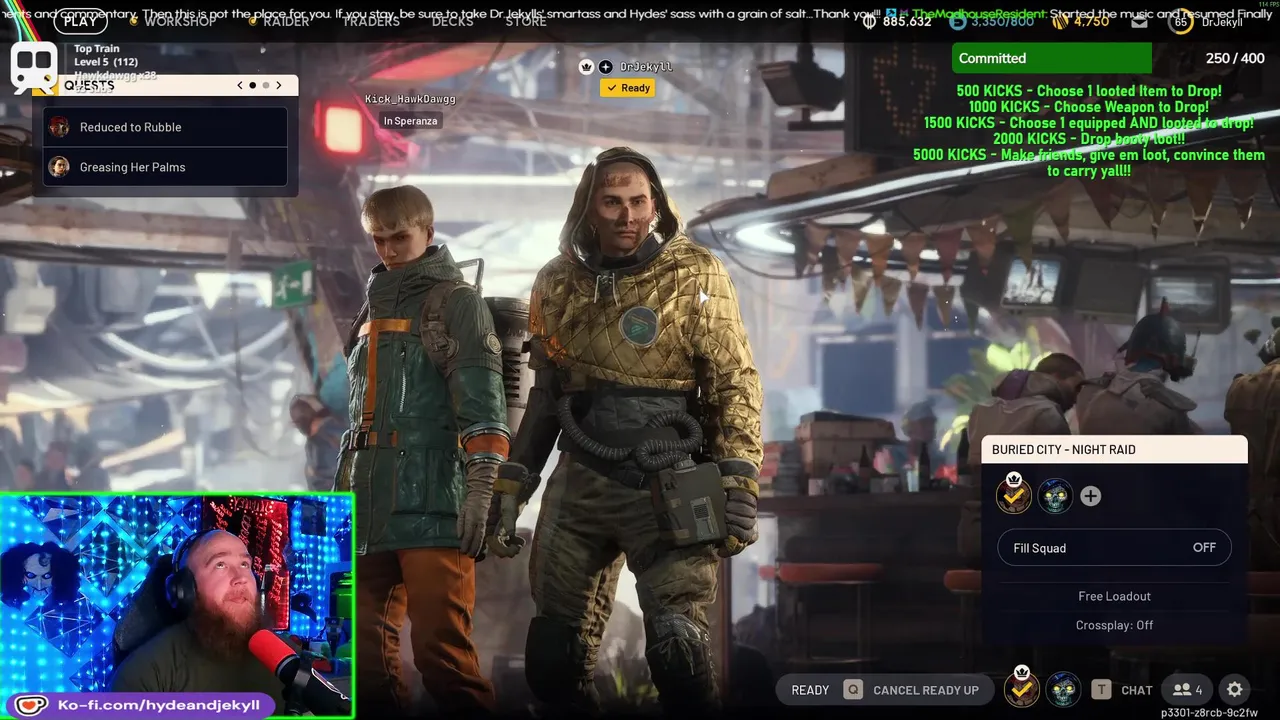The height and width of the screenshot is (720, 1280).
Task: Toggle Crossplay: Off setting
Action: point(1114,625)
